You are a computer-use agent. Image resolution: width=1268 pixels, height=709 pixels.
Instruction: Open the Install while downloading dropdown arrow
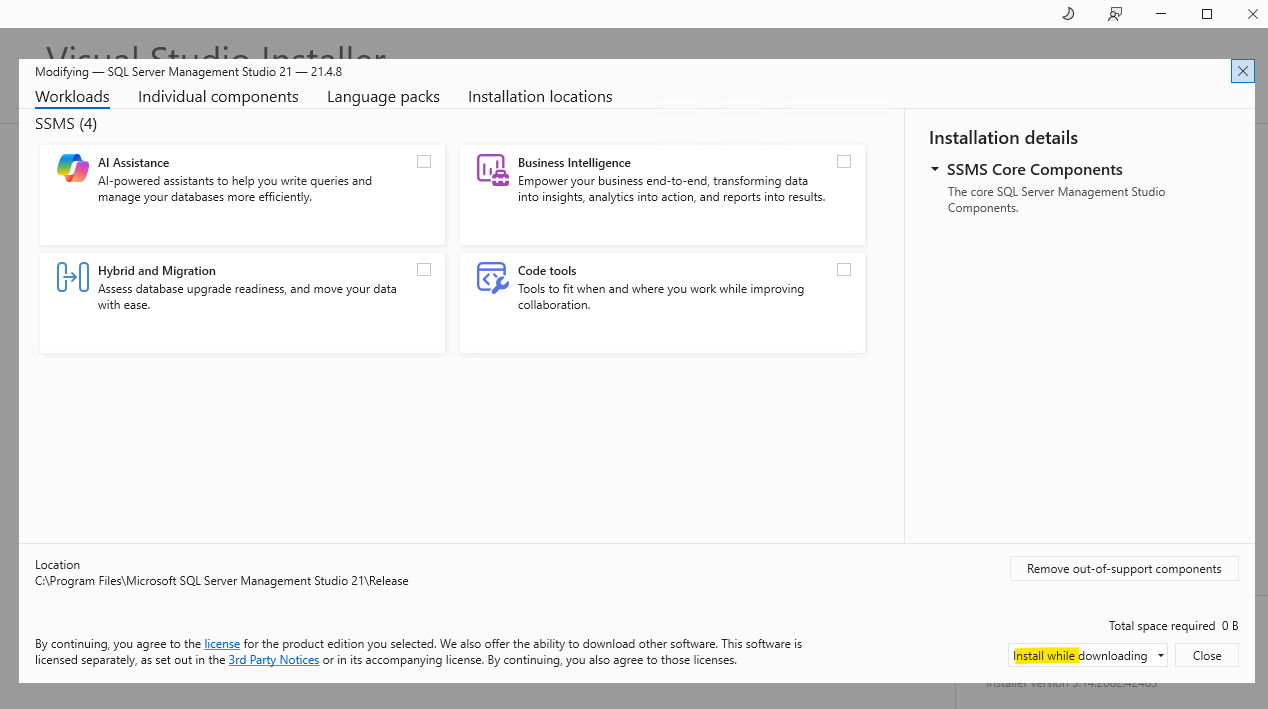[x=1161, y=656]
